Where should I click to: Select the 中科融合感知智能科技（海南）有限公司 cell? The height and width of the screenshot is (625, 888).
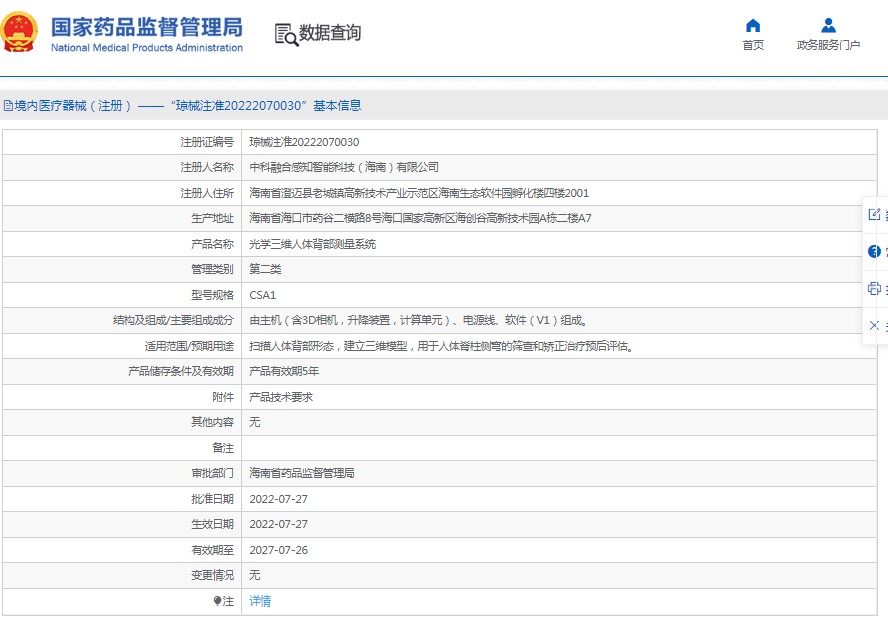click(x=559, y=168)
